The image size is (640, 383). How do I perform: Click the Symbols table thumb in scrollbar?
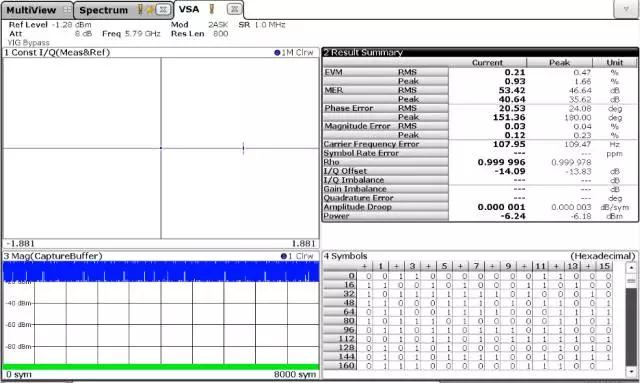click(631, 281)
